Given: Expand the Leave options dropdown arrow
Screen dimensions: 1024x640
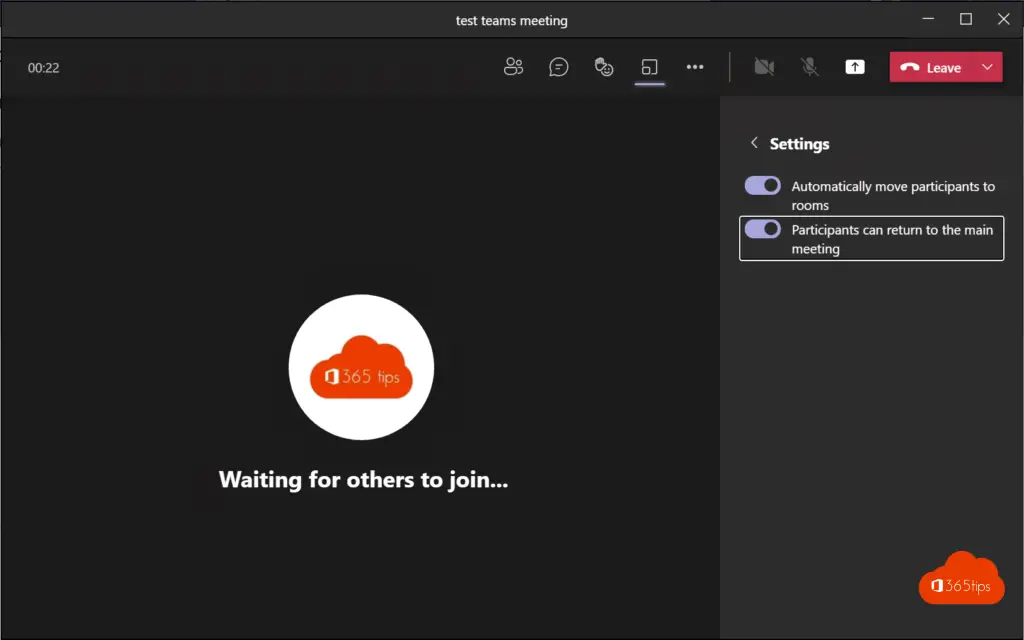Looking at the screenshot, I should (987, 67).
